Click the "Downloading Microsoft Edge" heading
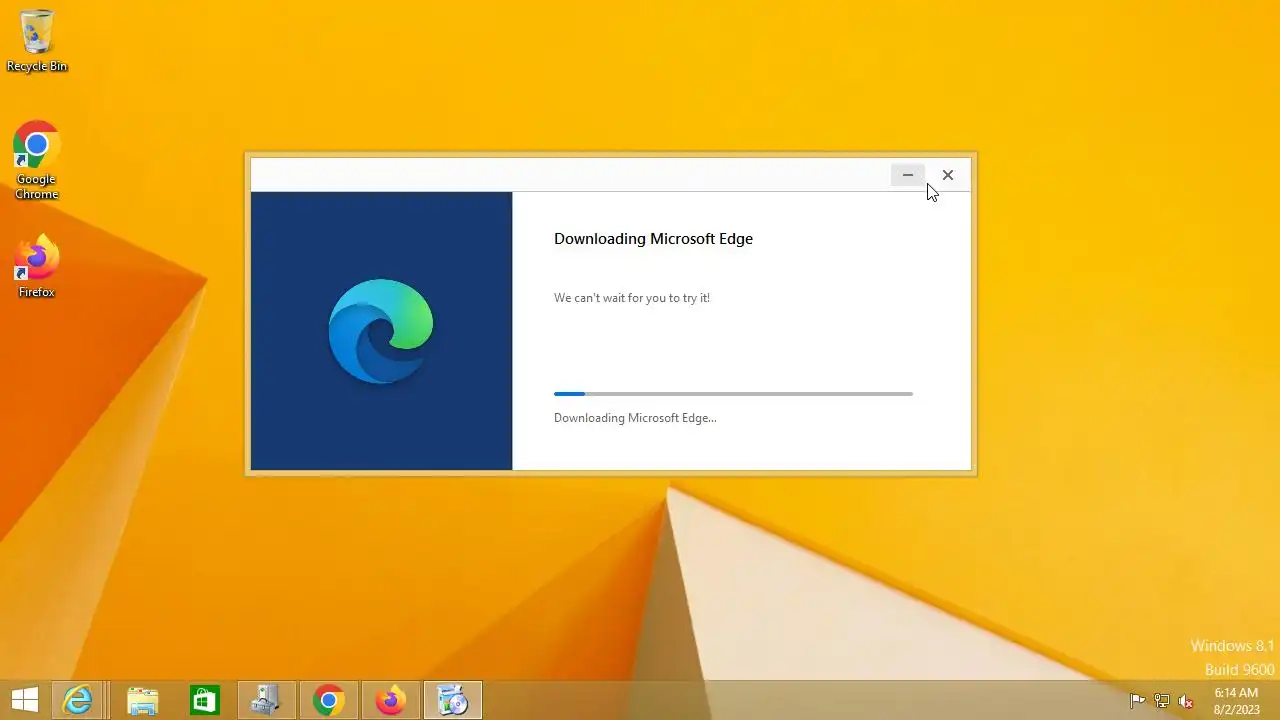Screen dimensions: 1280x720 point(653,238)
